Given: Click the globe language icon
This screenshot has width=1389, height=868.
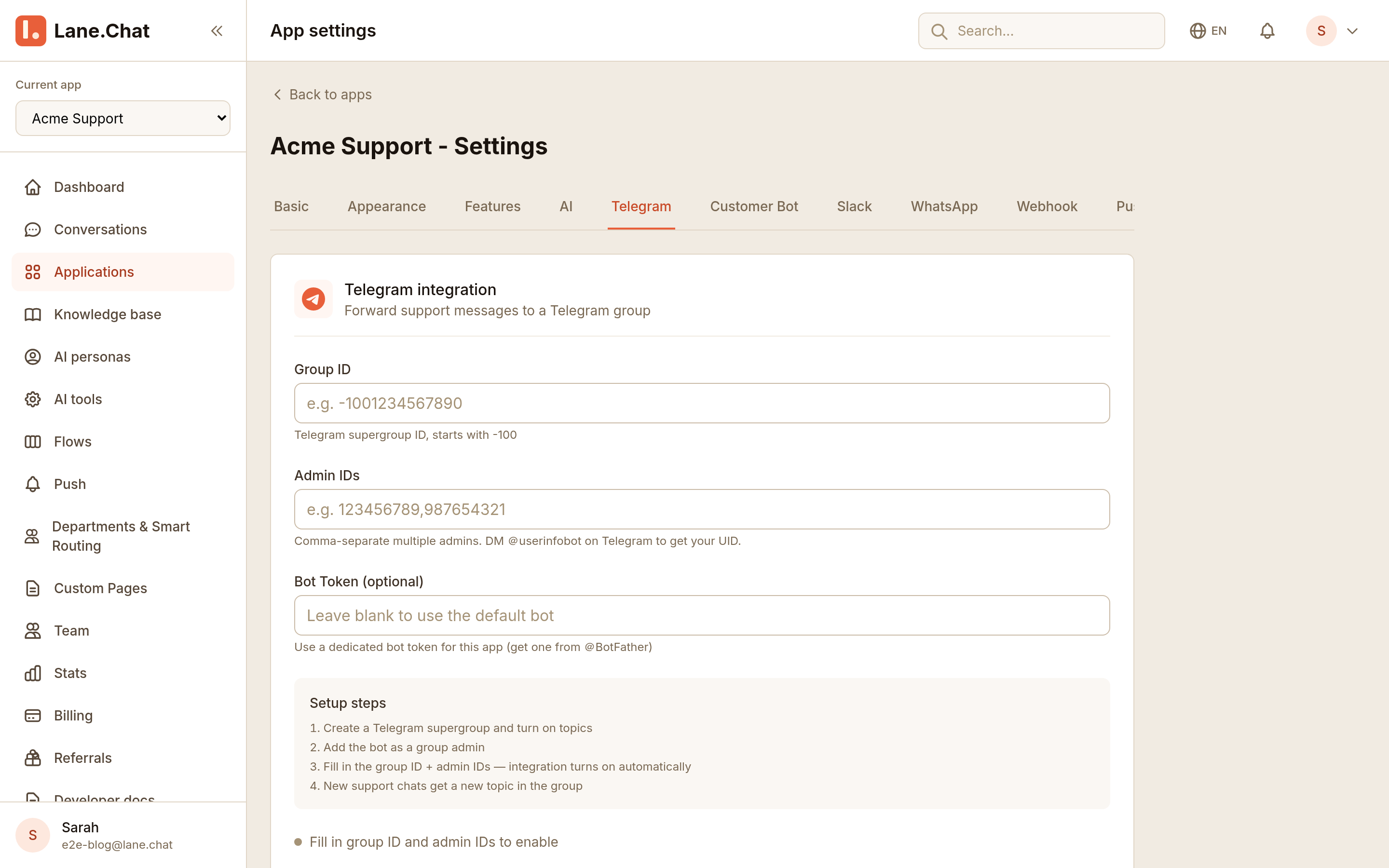Looking at the screenshot, I should (x=1198, y=31).
